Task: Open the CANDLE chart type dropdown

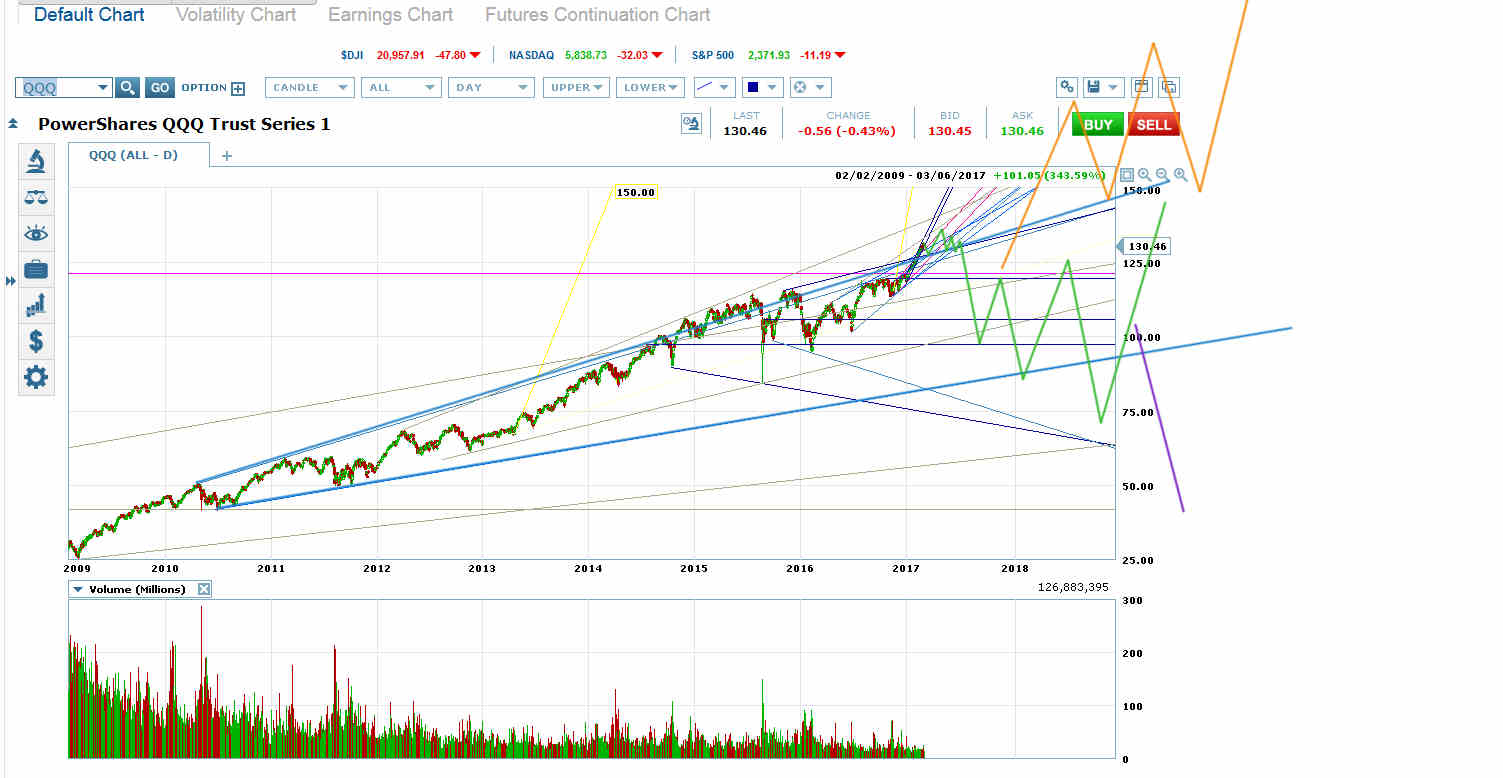Action: coord(310,88)
